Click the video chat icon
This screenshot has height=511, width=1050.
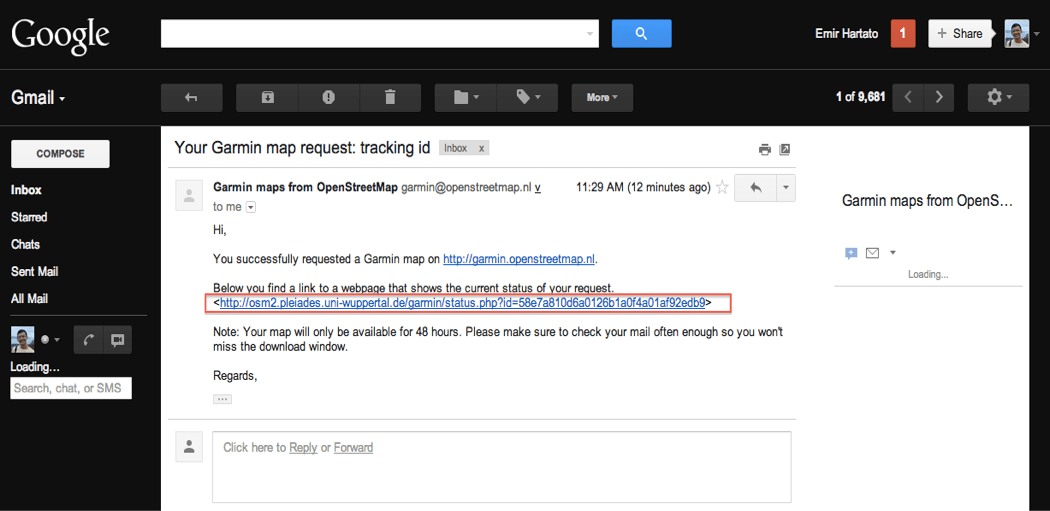(x=117, y=340)
